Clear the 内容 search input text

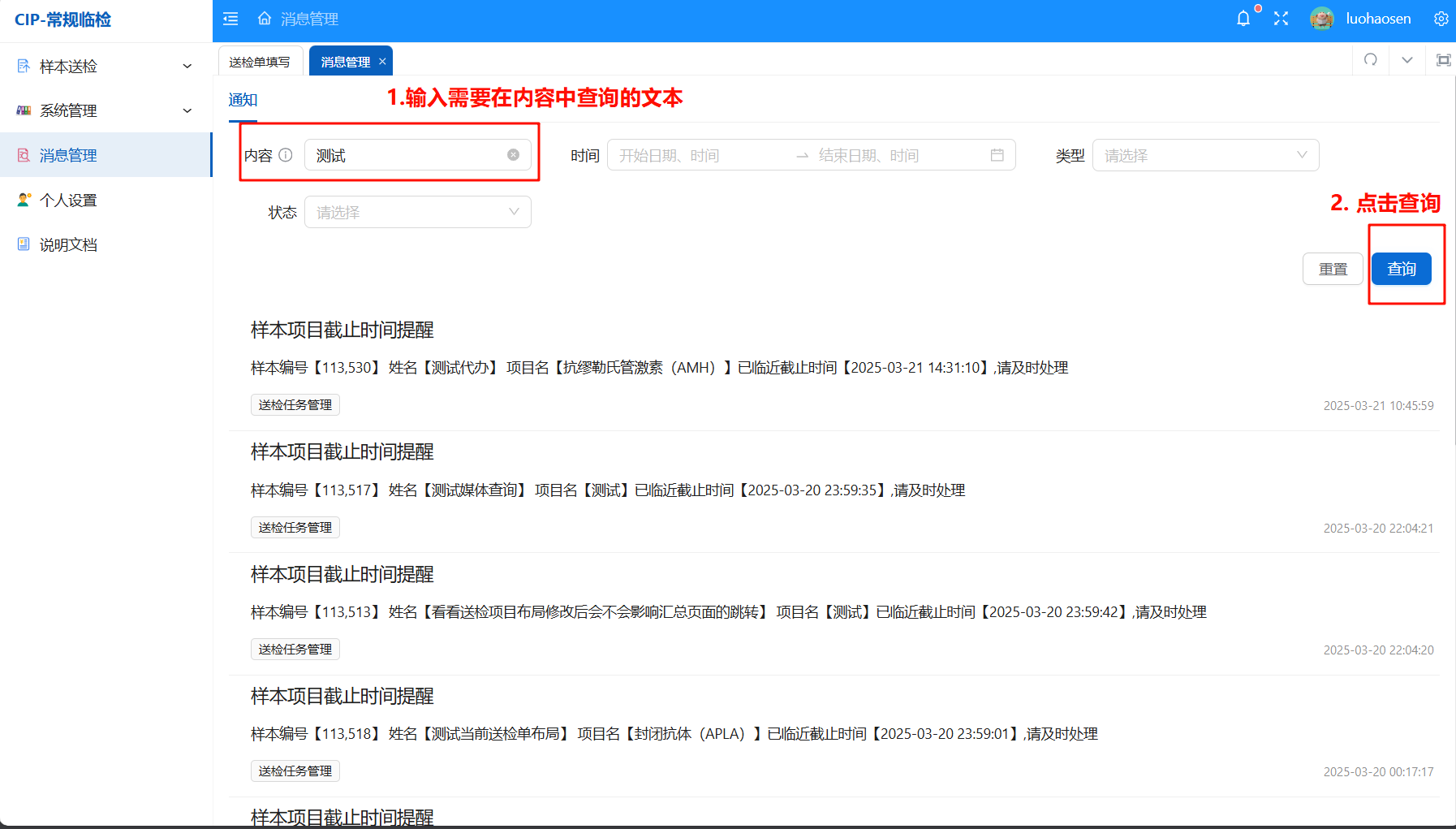pyautogui.click(x=513, y=155)
